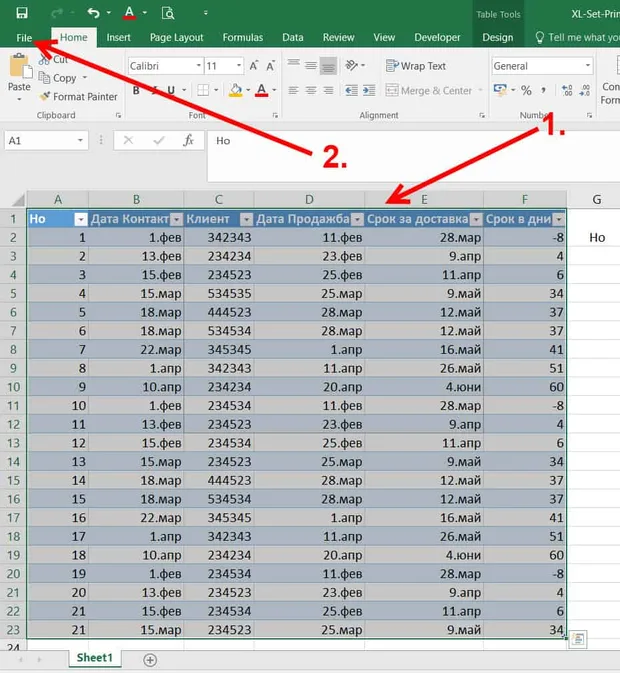Click the Insert Function fx icon

tap(188, 140)
